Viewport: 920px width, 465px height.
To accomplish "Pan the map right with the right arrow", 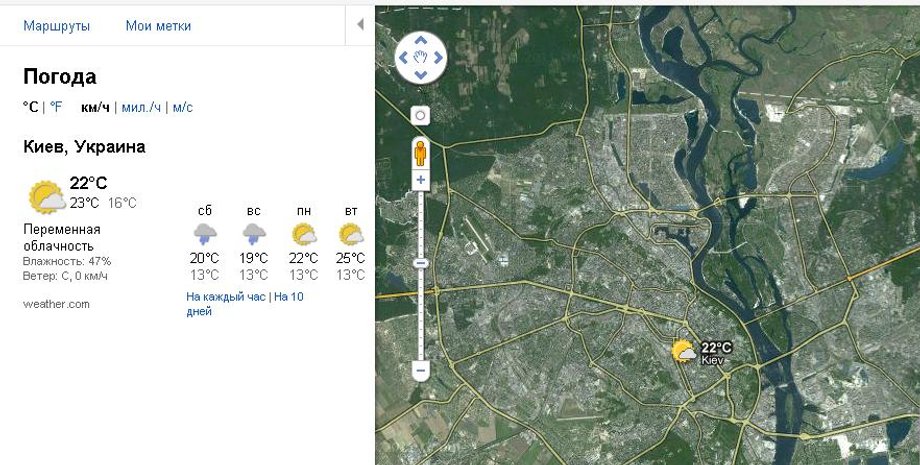I will pos(438,58).
